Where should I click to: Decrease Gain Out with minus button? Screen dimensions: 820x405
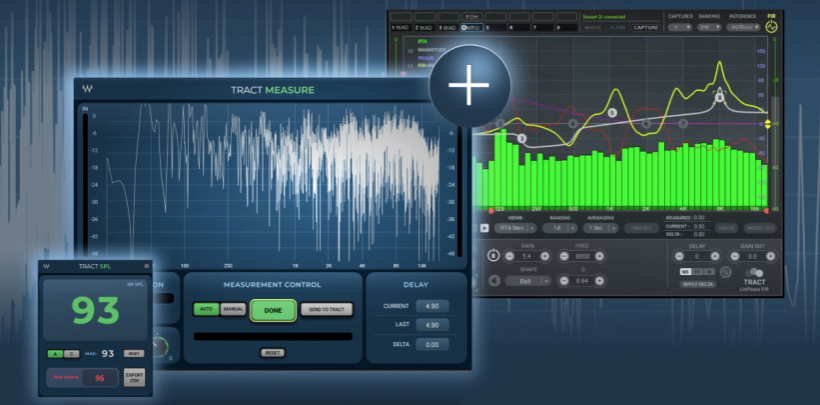(735, 256)
